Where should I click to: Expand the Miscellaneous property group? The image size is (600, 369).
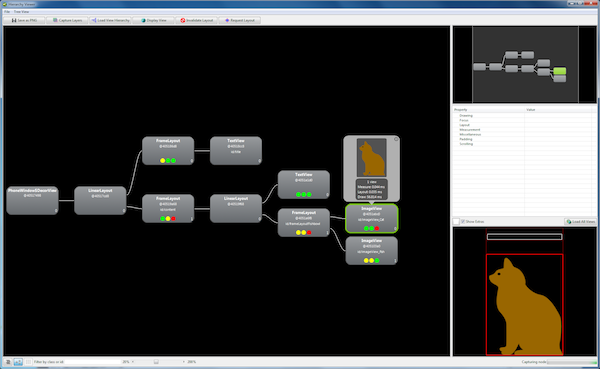470,134
